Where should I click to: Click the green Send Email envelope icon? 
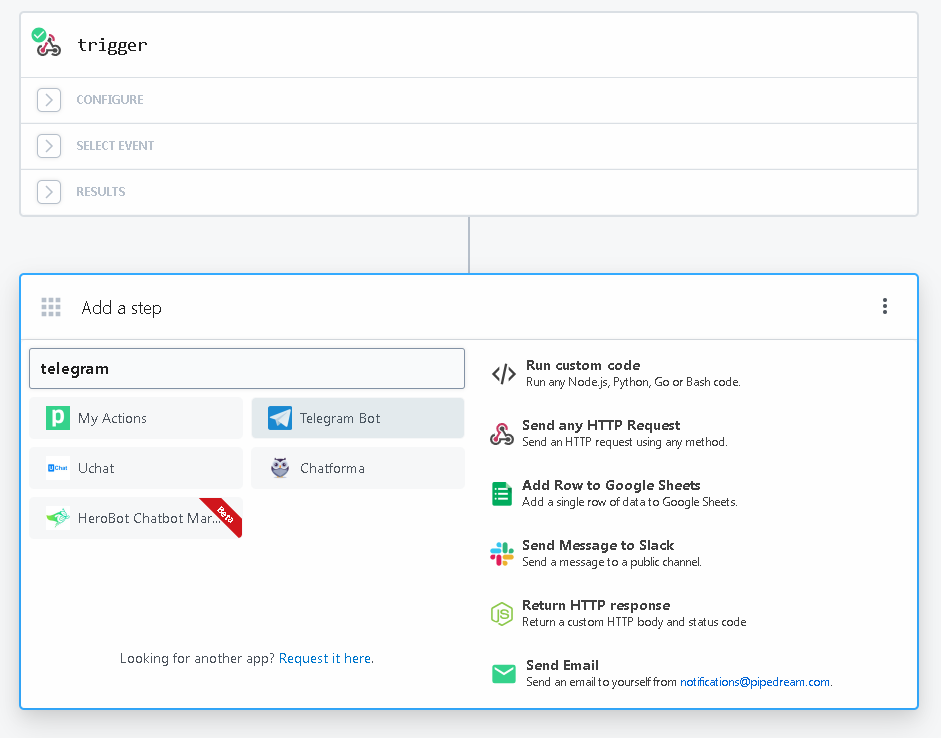point(504,674)
